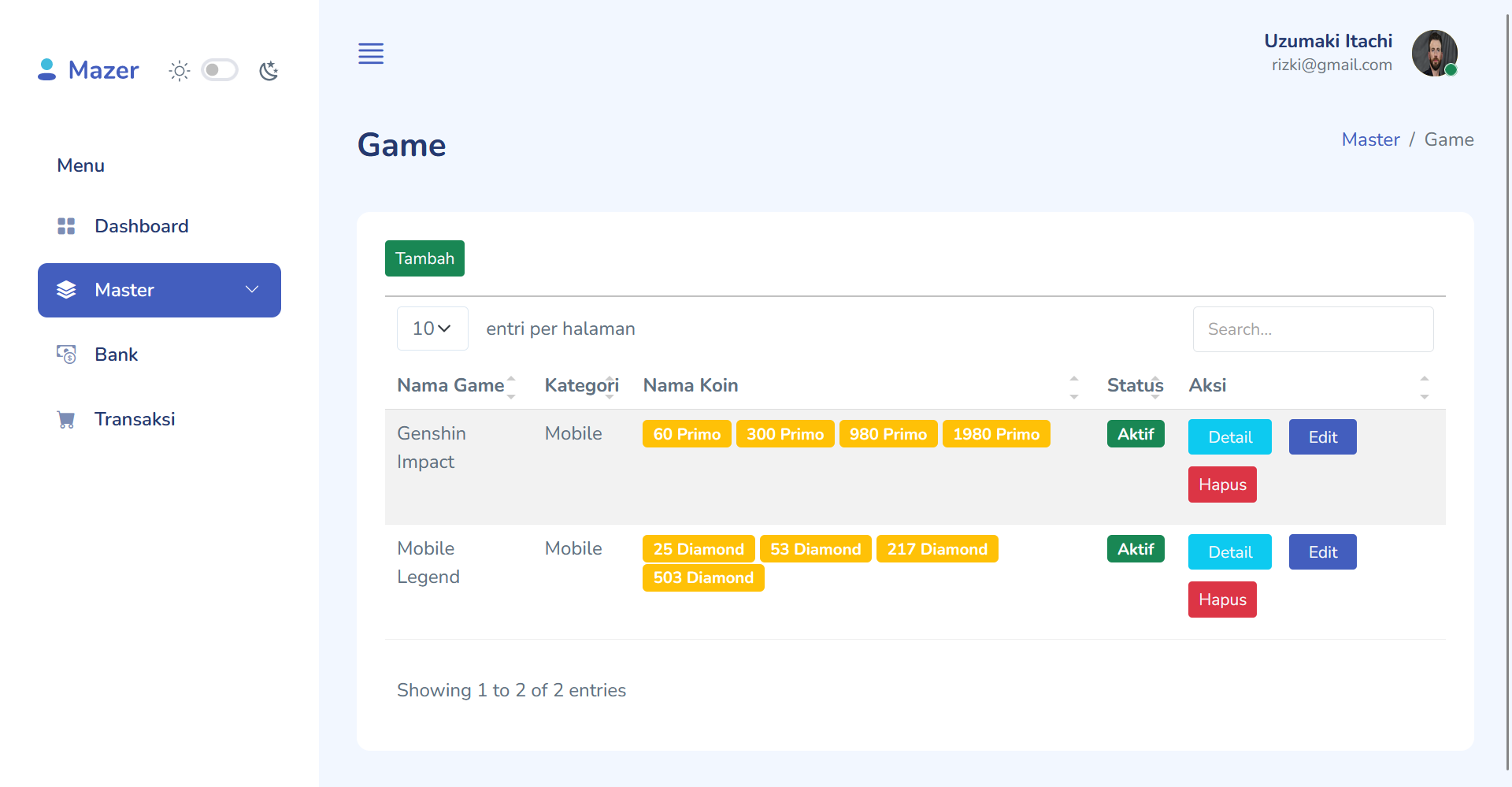This screenshot has width=1512, height=787.
Task: Click inside the Search field
Action: [1313, 329]
